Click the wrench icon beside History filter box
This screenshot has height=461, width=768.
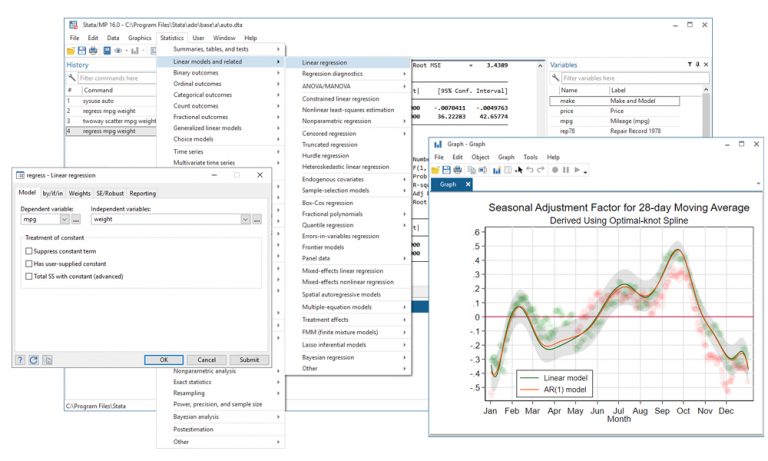pyautogui.click(x=72, y=78)
